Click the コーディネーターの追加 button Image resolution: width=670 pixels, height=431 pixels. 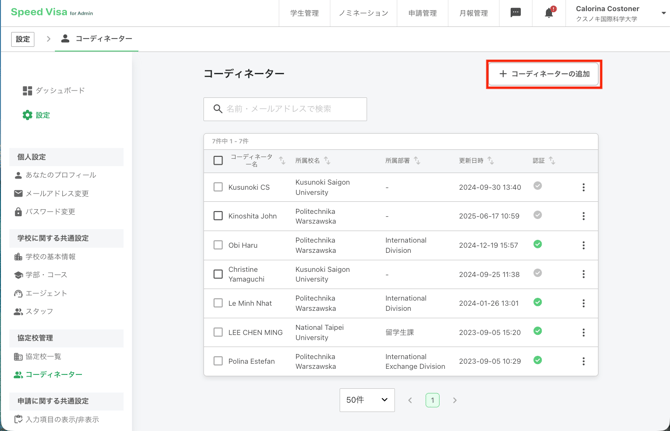click(544, 74)
